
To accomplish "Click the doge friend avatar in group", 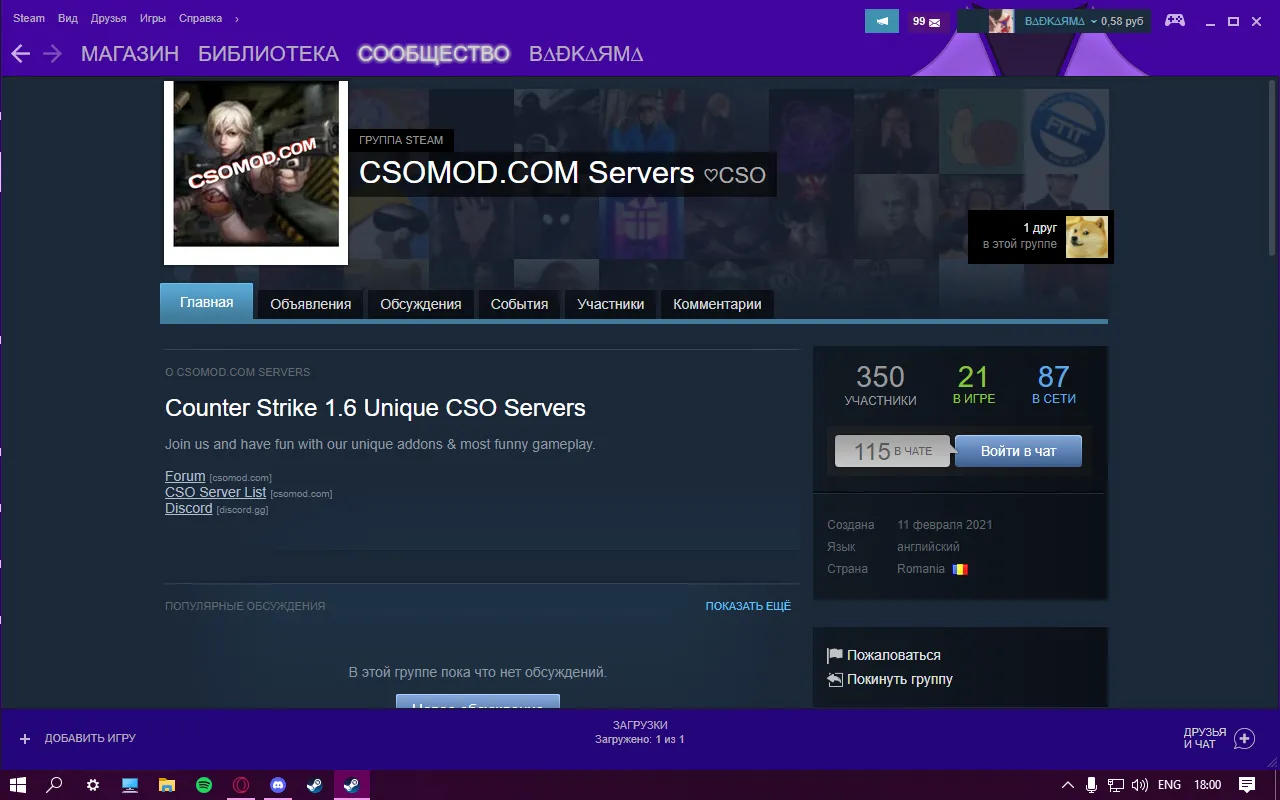I will (1087, 237).
